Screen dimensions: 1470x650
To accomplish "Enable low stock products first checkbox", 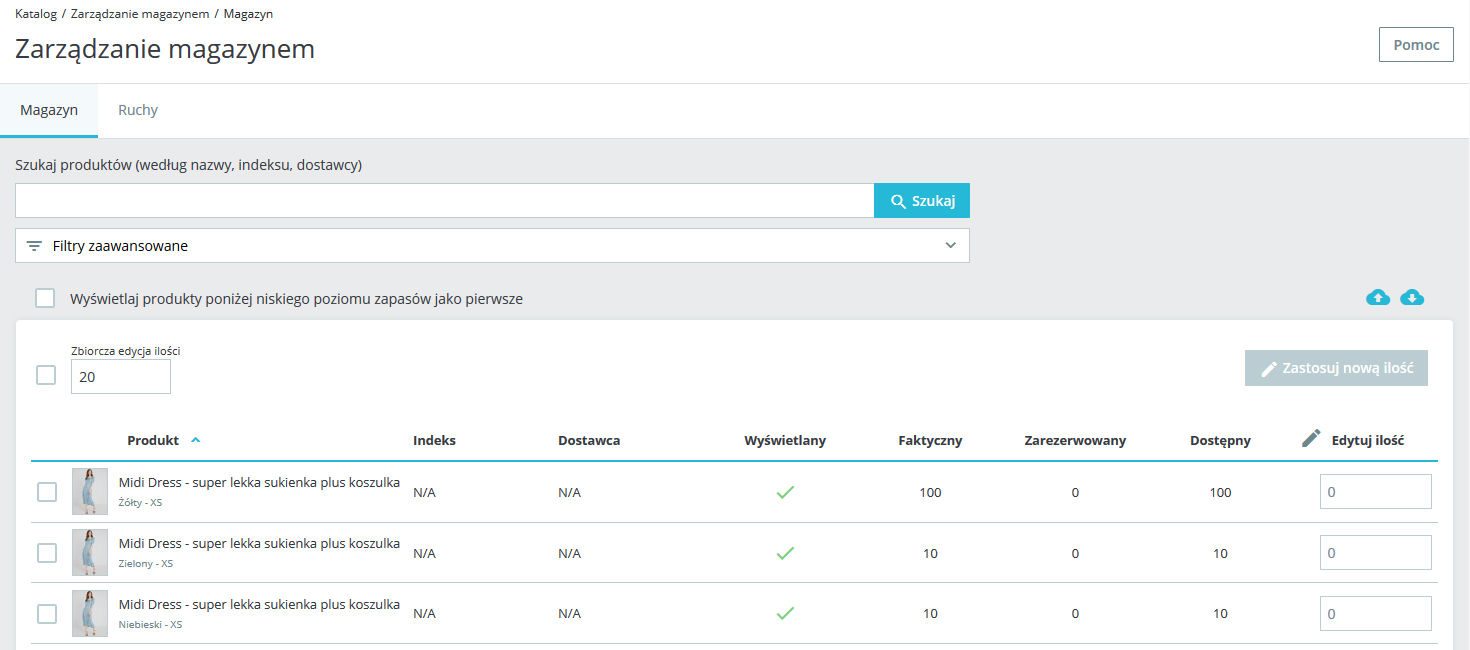I will pos(45,298).
